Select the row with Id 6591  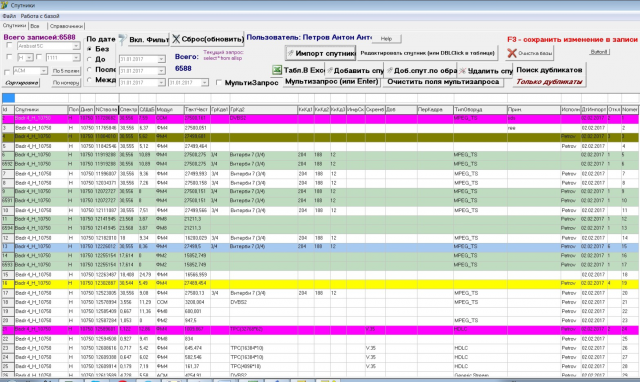click(x=320, y=200)
